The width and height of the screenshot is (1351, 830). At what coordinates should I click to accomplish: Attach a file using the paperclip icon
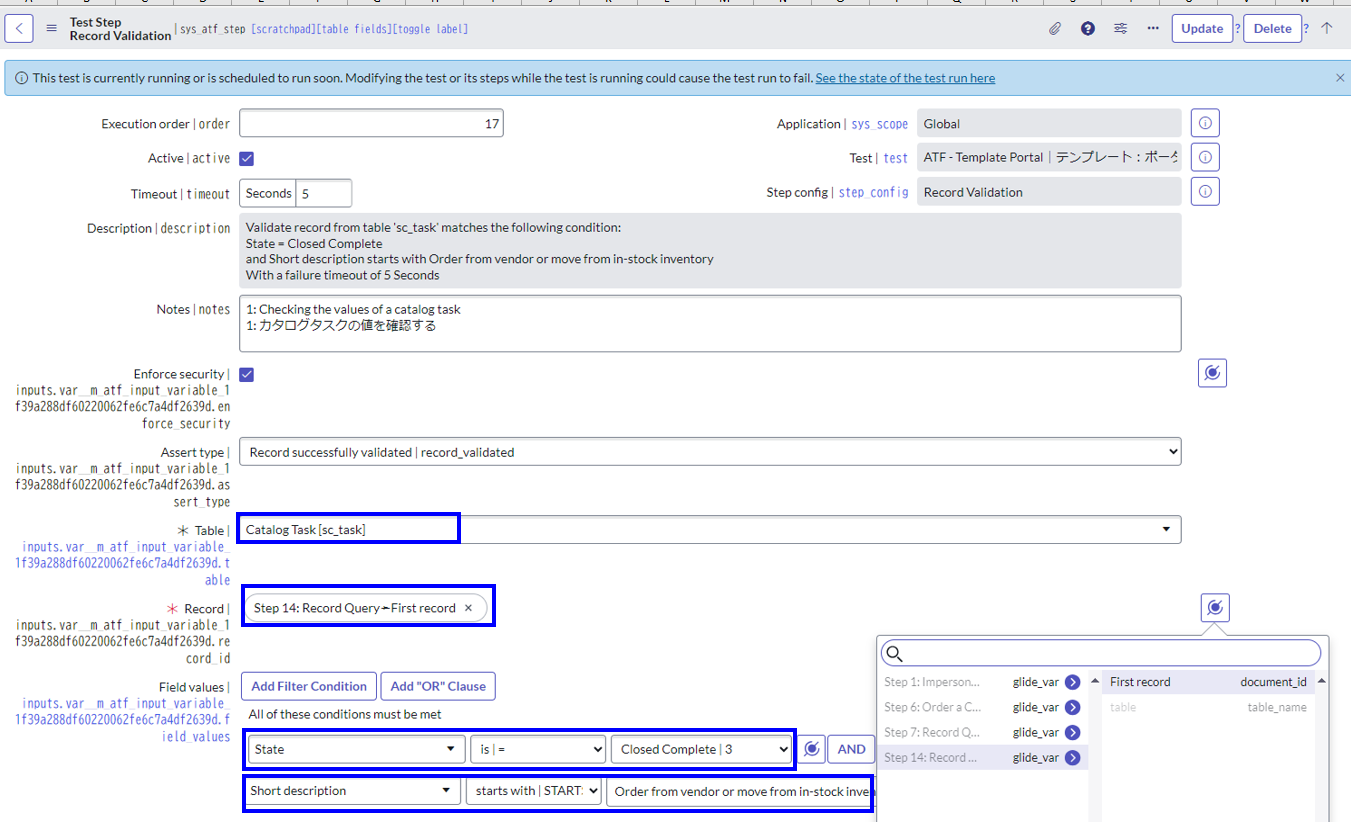pos(1054,28)
